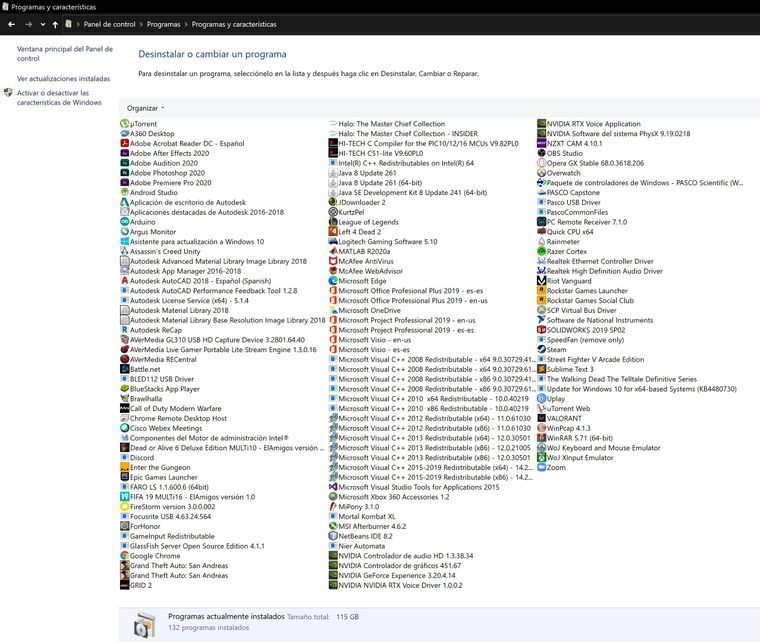Click the McAfee AntiVirus icon
760x642 pixels.
(x=333, y=261)
